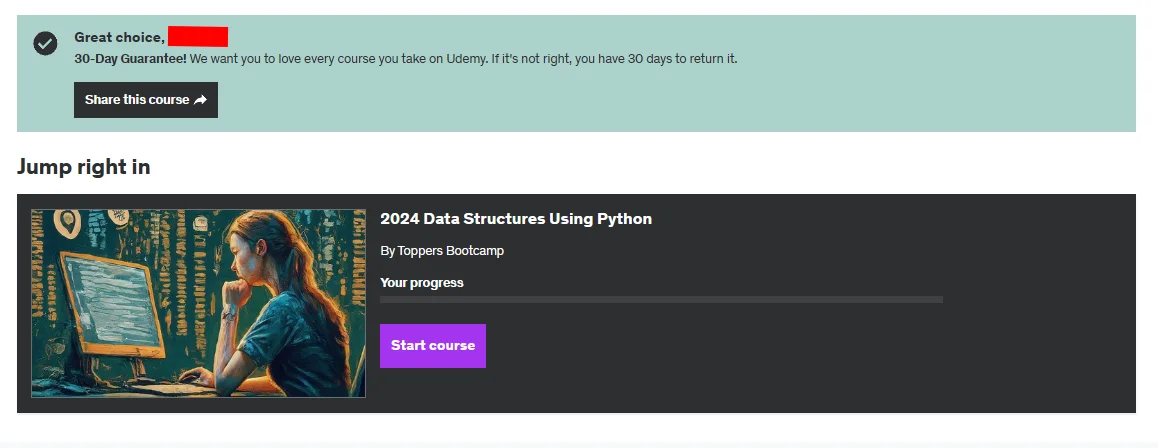
Task: Click the bold 30-Day Guarantee! text
Action: 131,58
